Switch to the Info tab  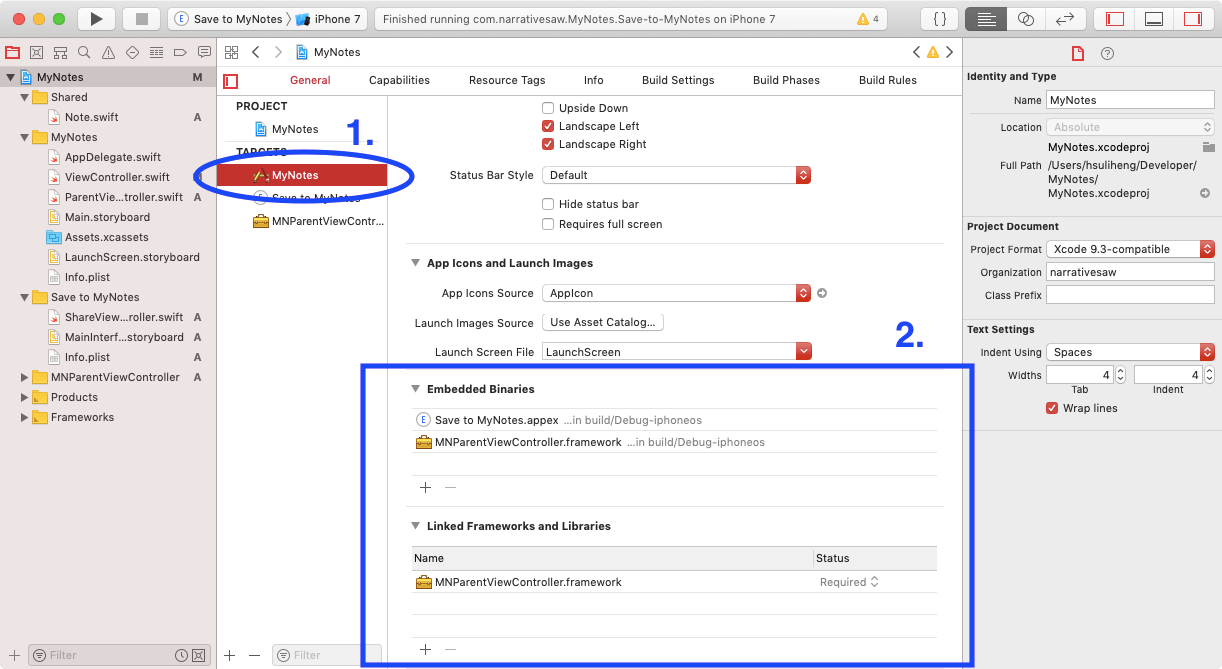(x=594, y=80)
